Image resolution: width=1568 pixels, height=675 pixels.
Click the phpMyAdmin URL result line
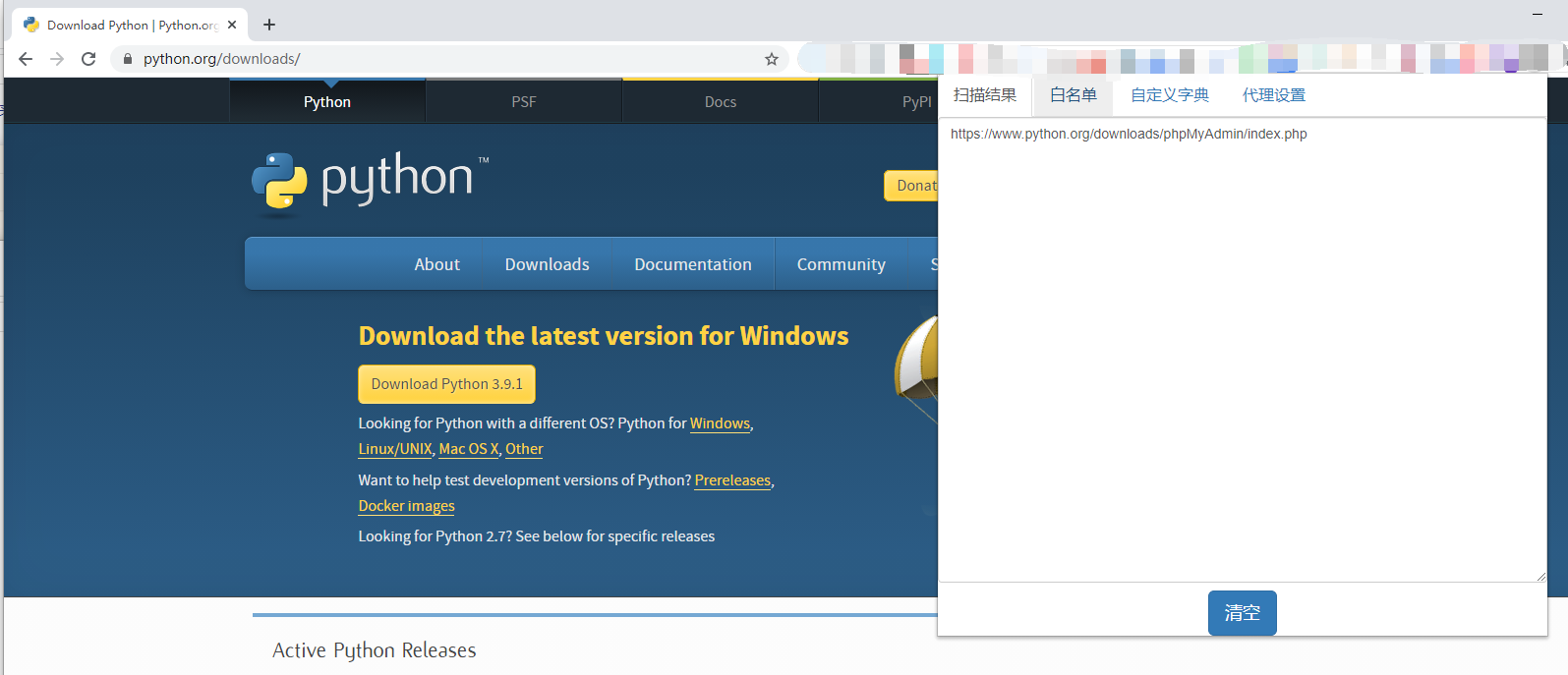coord(1129,135)
